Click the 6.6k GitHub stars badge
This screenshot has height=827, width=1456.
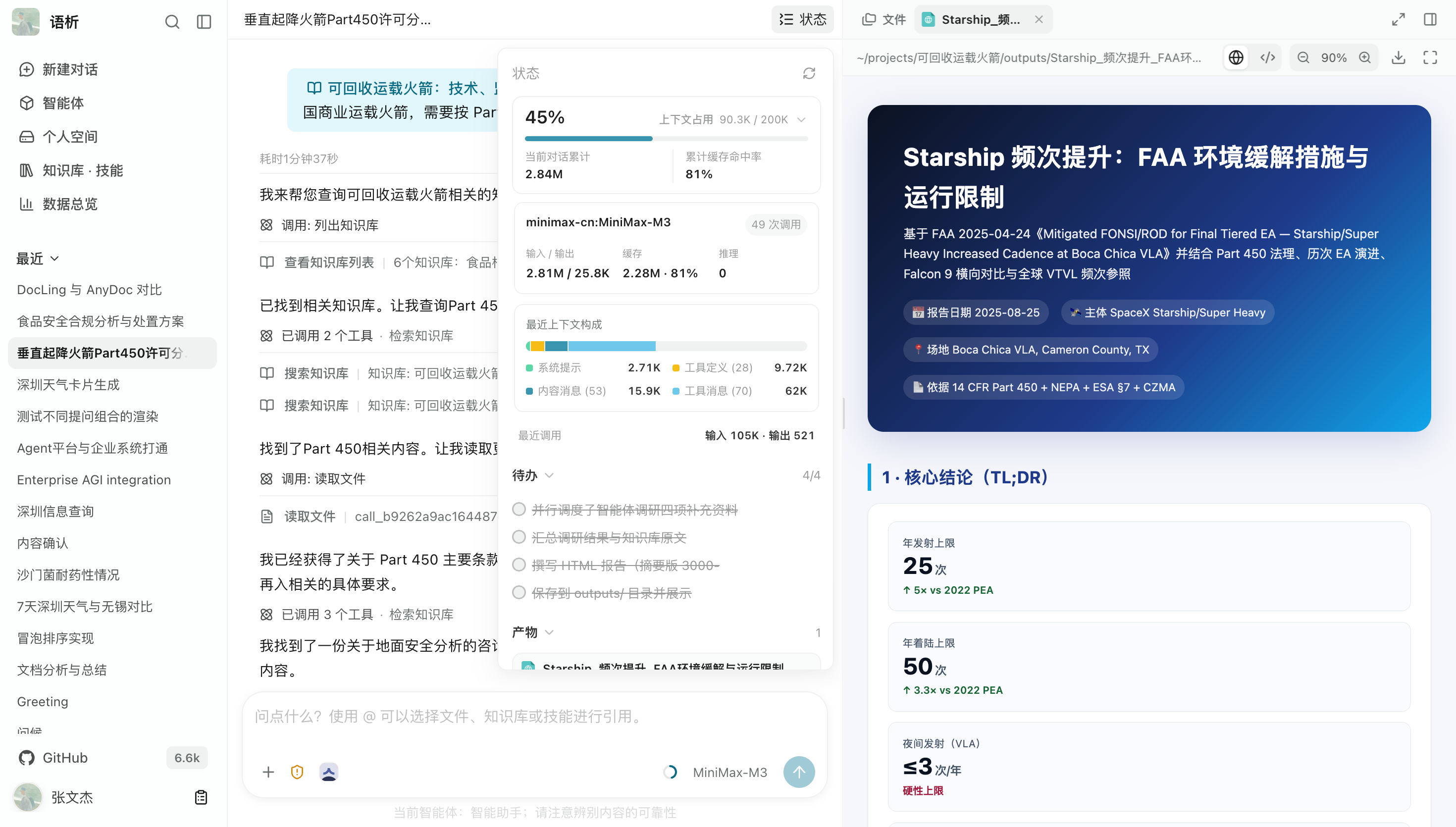[x=187, y=758]
